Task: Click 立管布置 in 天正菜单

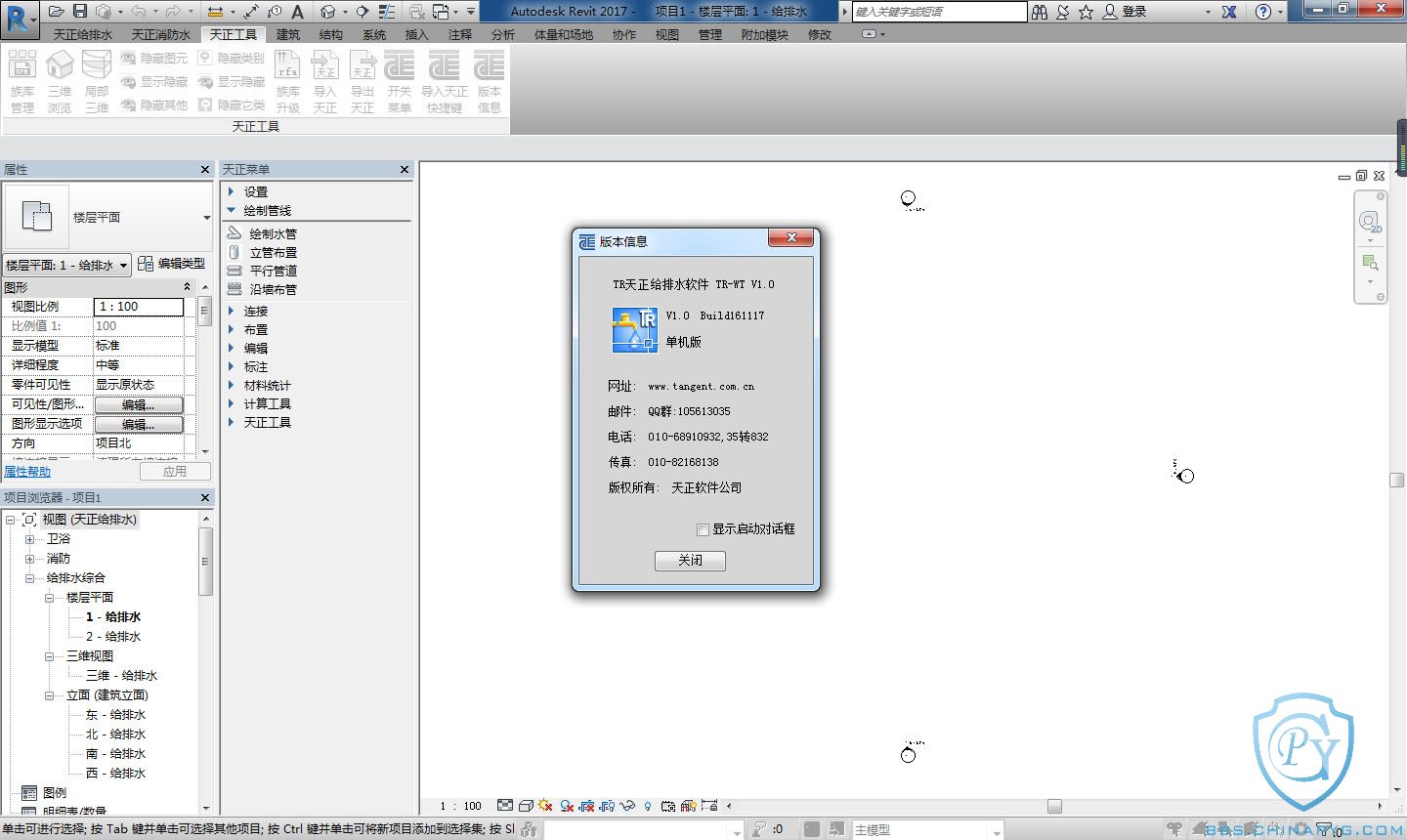Action: tap(273, 252)
